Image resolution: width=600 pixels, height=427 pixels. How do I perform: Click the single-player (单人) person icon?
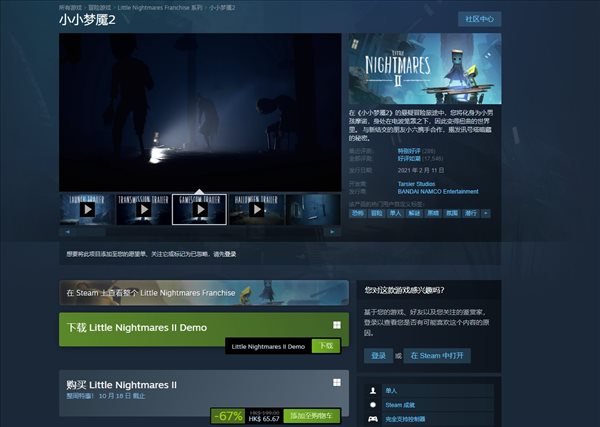point(373,389)
